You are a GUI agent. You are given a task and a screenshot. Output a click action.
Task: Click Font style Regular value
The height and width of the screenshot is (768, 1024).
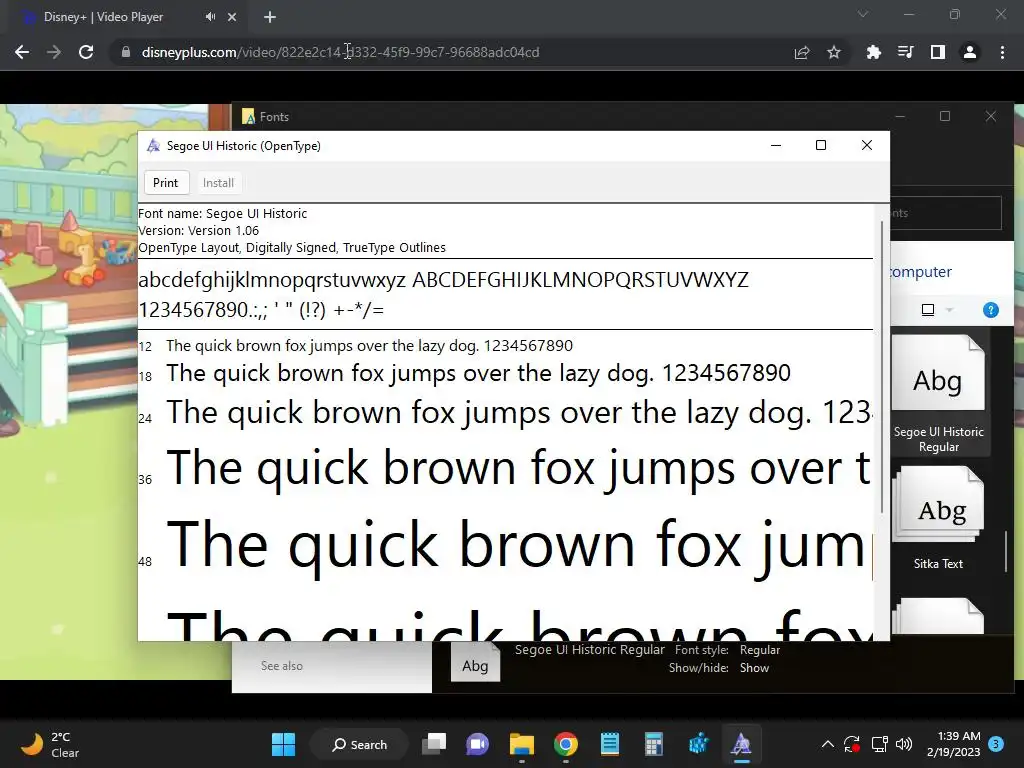760,650
